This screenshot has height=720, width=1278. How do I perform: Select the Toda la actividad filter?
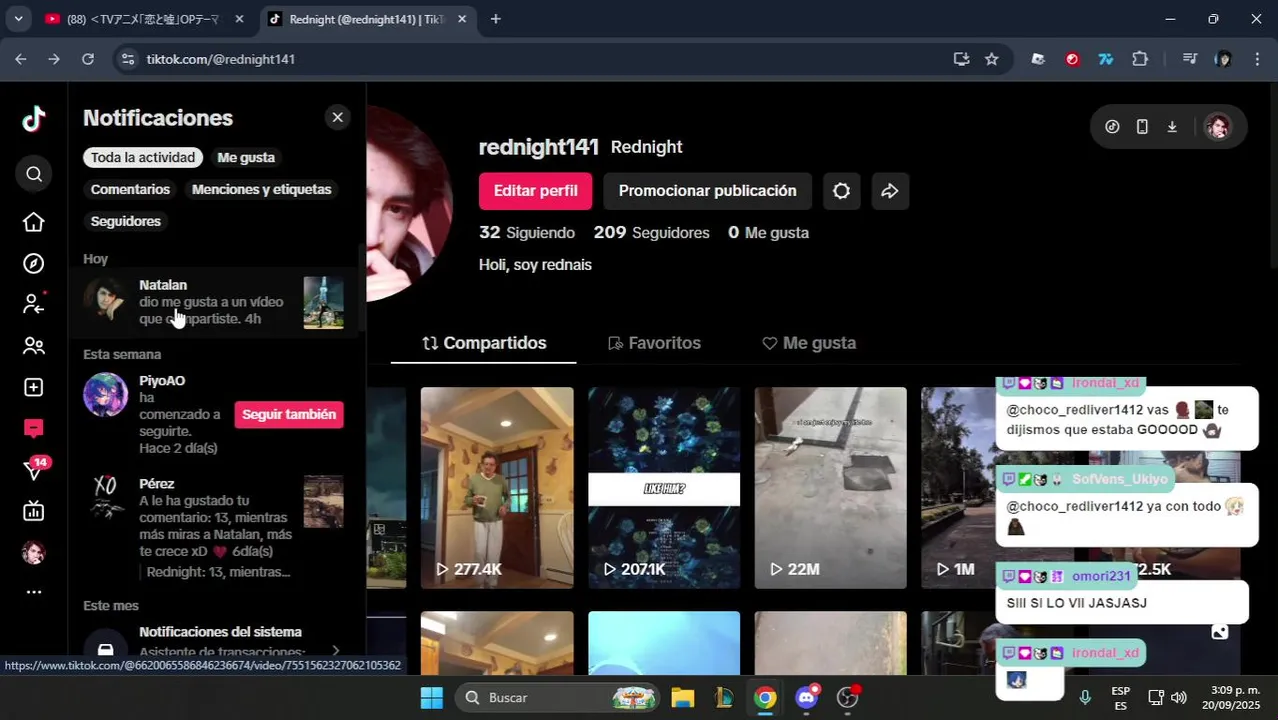[x=143, y=157]
